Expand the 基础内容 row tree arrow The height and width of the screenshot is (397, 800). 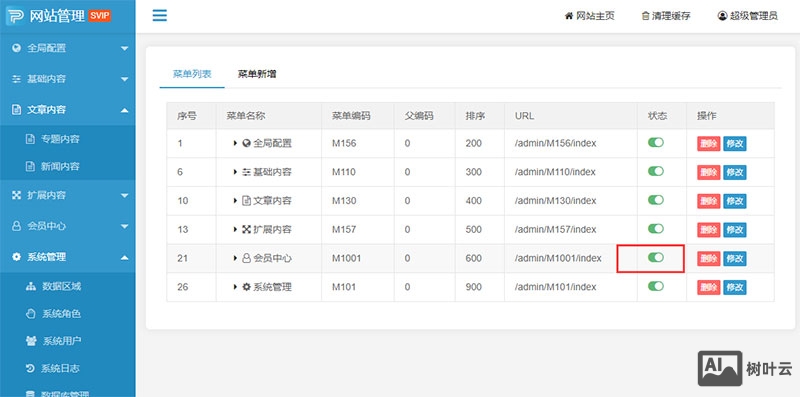coord(235,172)
